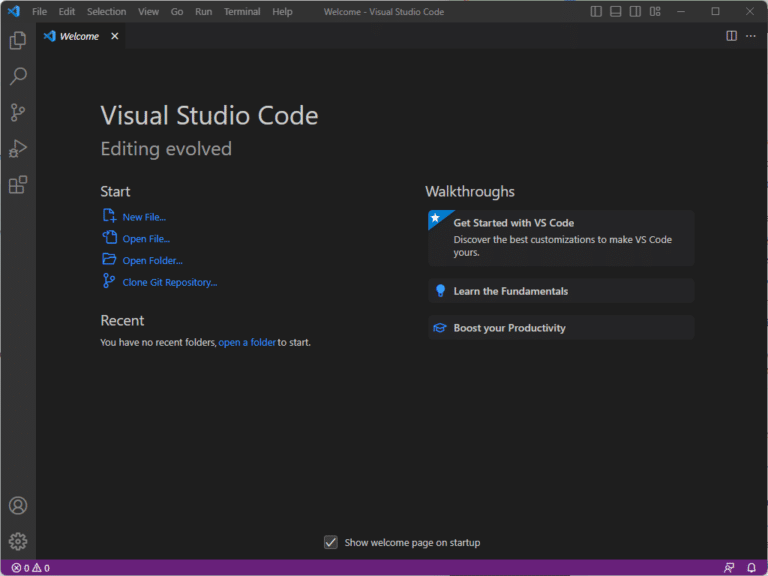768x576 pixels.
Task: Maximize the VS Code window
Action: click(716, 11)
